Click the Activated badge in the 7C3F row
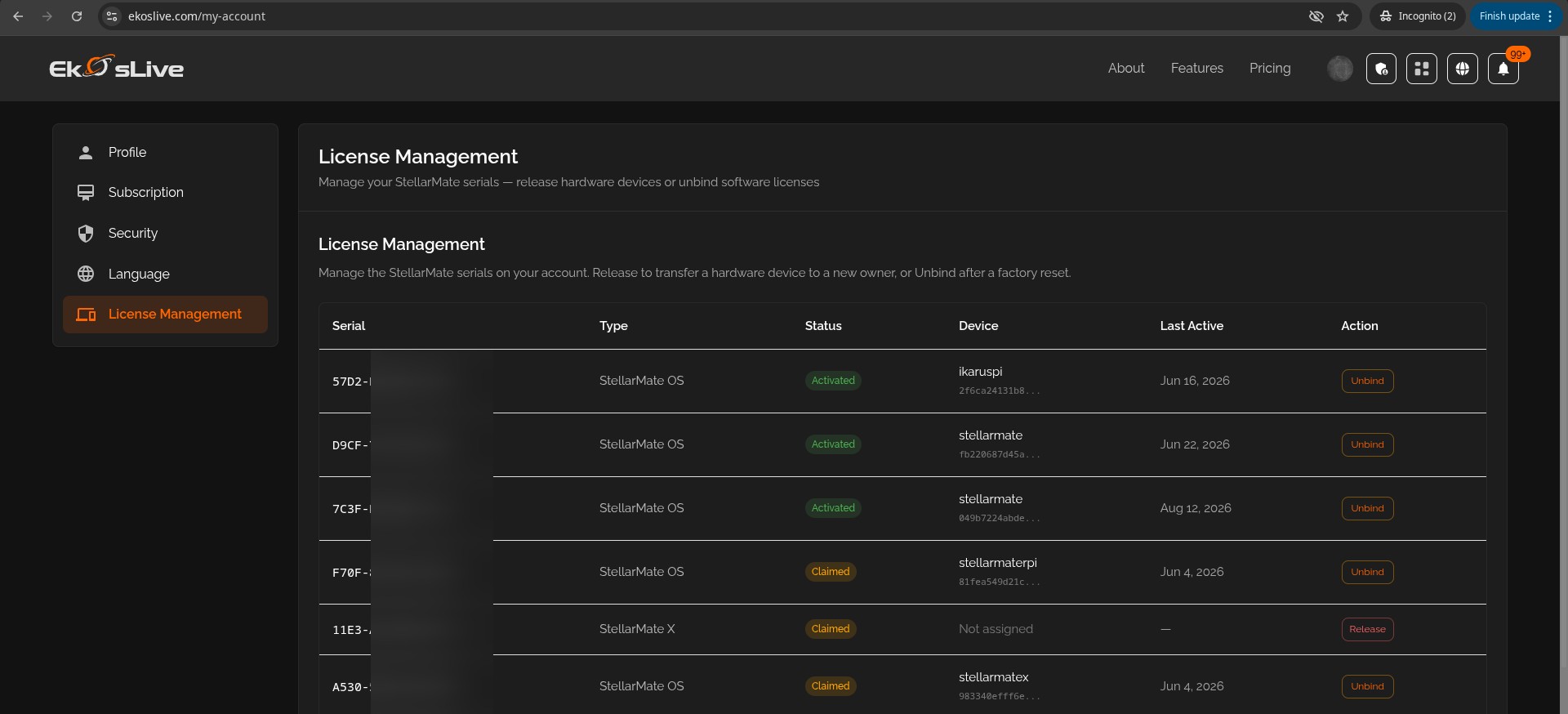 pos(833,508)
